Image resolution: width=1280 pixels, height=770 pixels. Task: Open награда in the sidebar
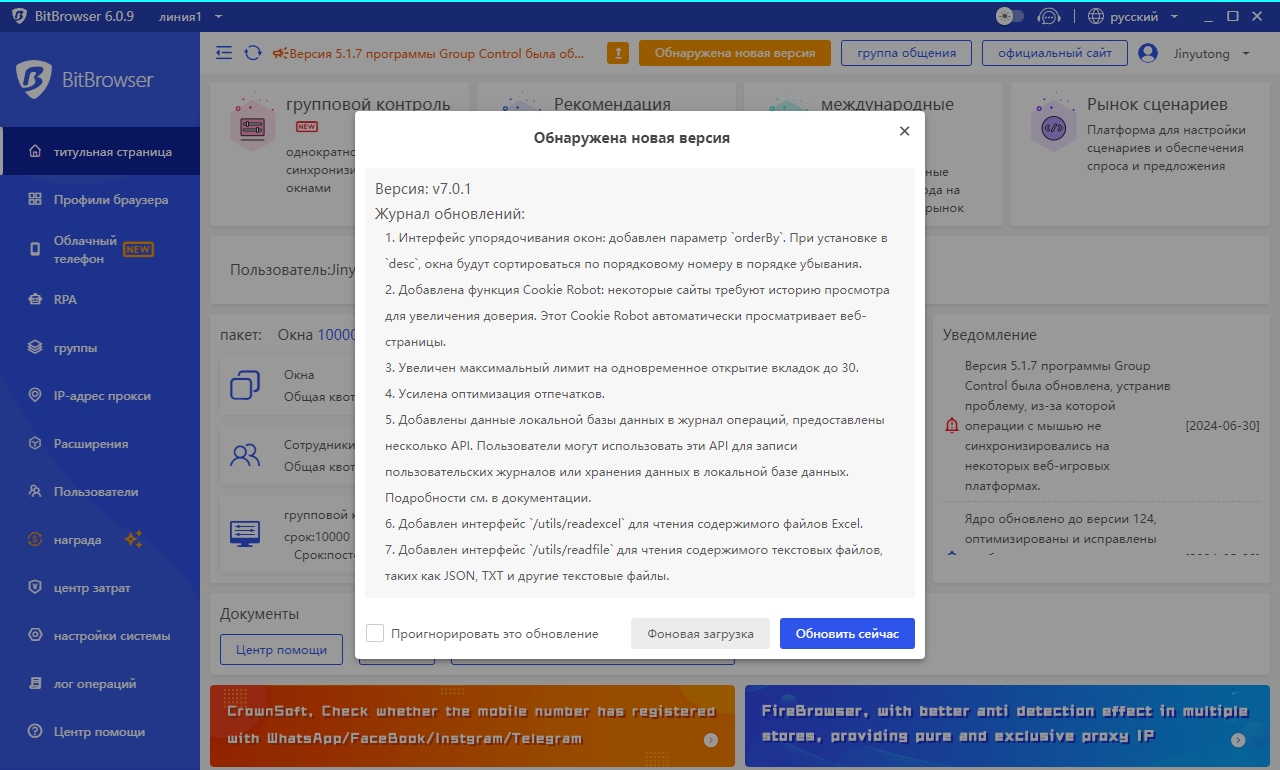(100, 540)
